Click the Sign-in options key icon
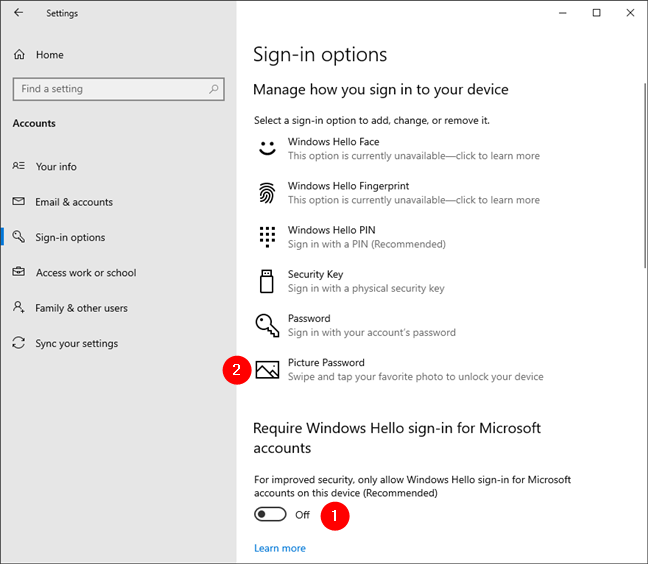648x564 pixels. coord(19,237)
